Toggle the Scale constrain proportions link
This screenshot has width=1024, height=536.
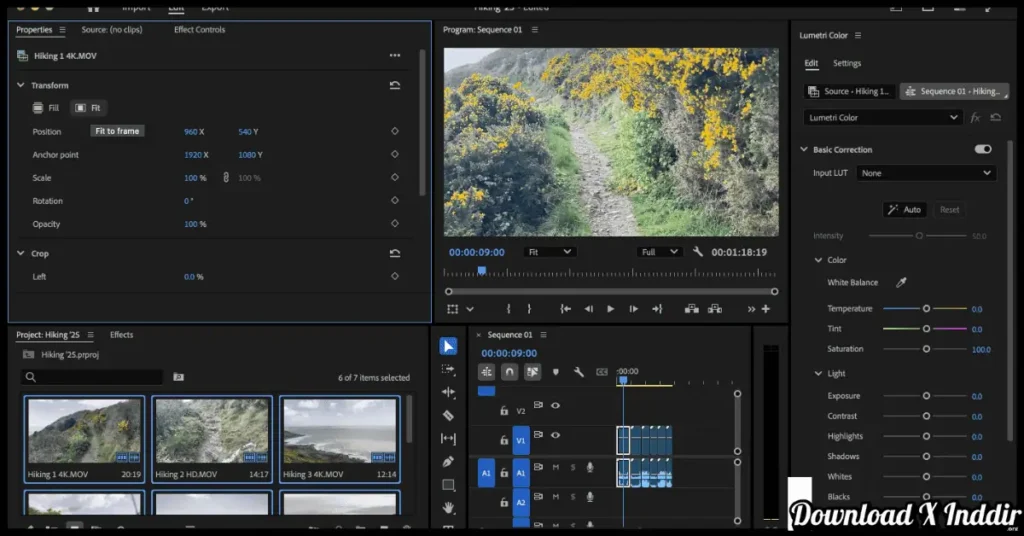[x=226, y=178]
